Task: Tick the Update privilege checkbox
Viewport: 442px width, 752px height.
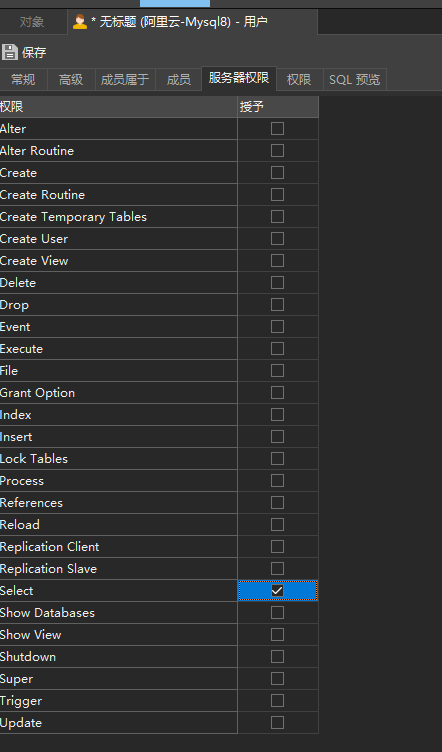Action: [277, 723]
